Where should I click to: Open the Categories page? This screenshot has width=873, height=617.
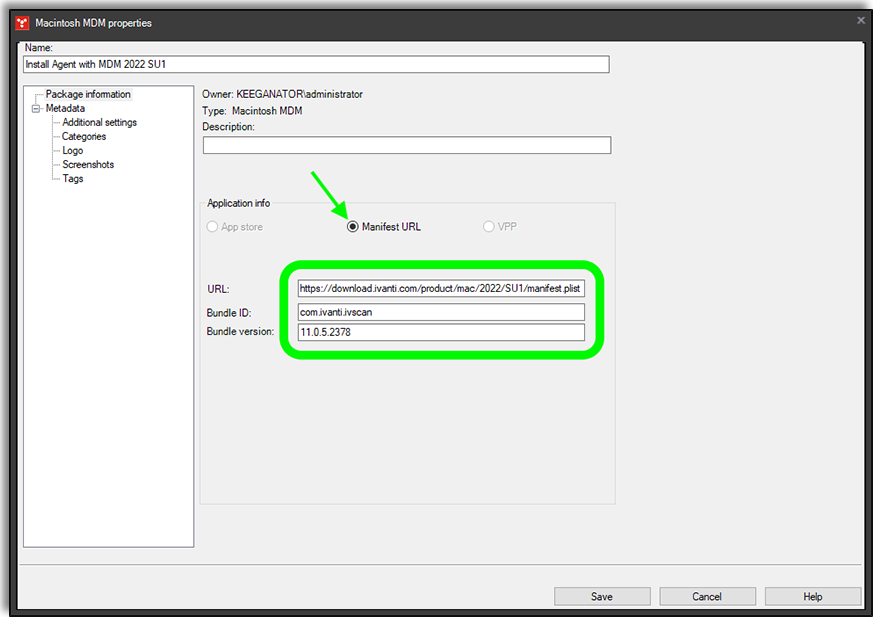click(x=85, y=135)
